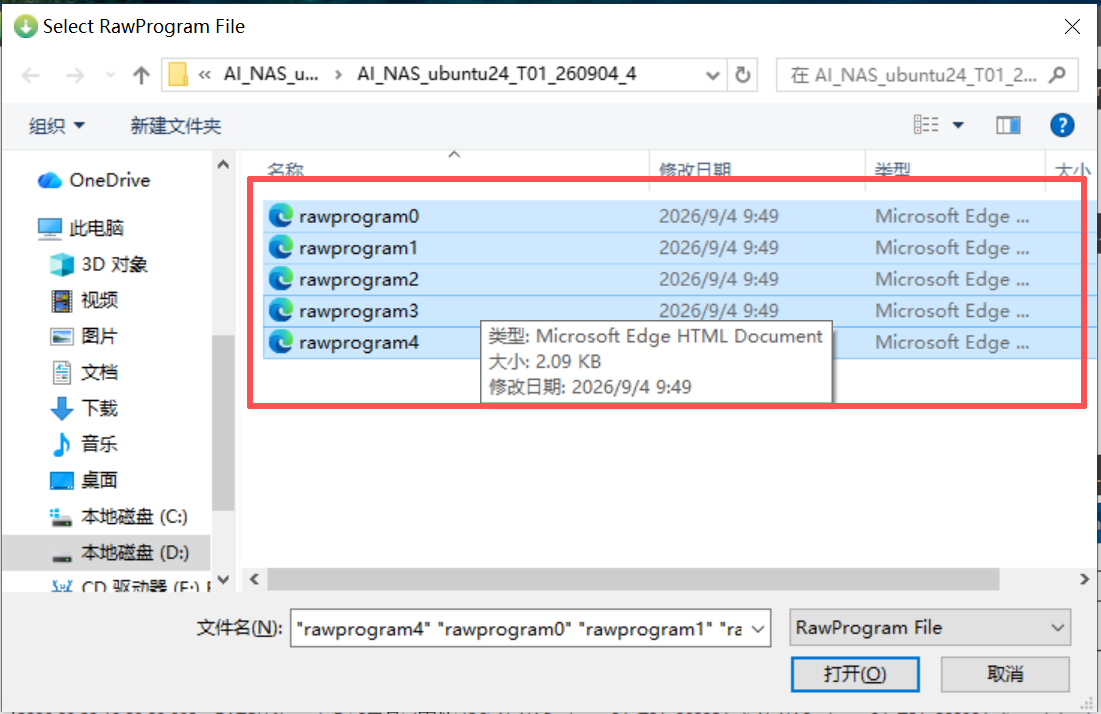The width and height of the screenshot is (1101, 714).
Task: Click the 打开(O) button
Action: pos(855,674)
